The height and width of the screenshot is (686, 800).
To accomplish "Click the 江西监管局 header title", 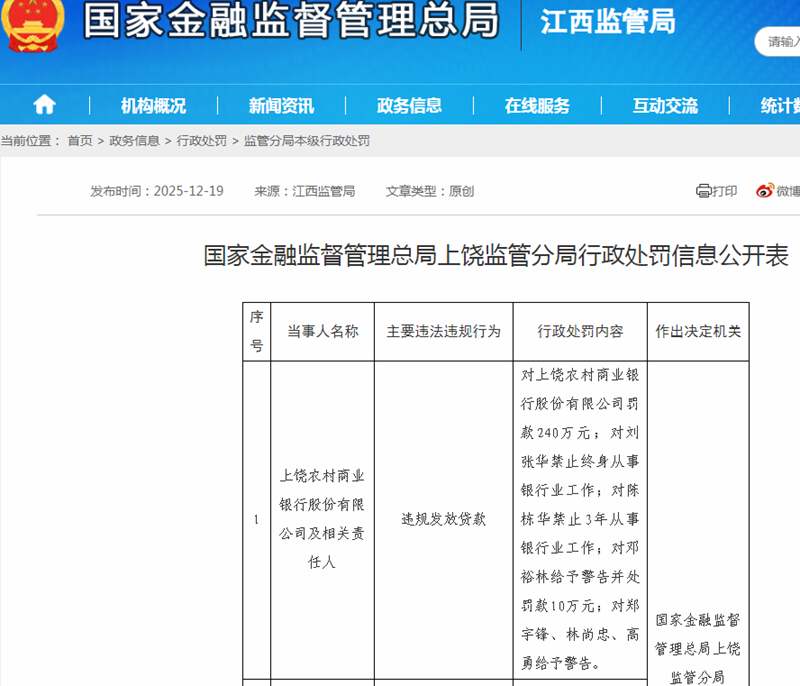I will click(x=607, y=22).
